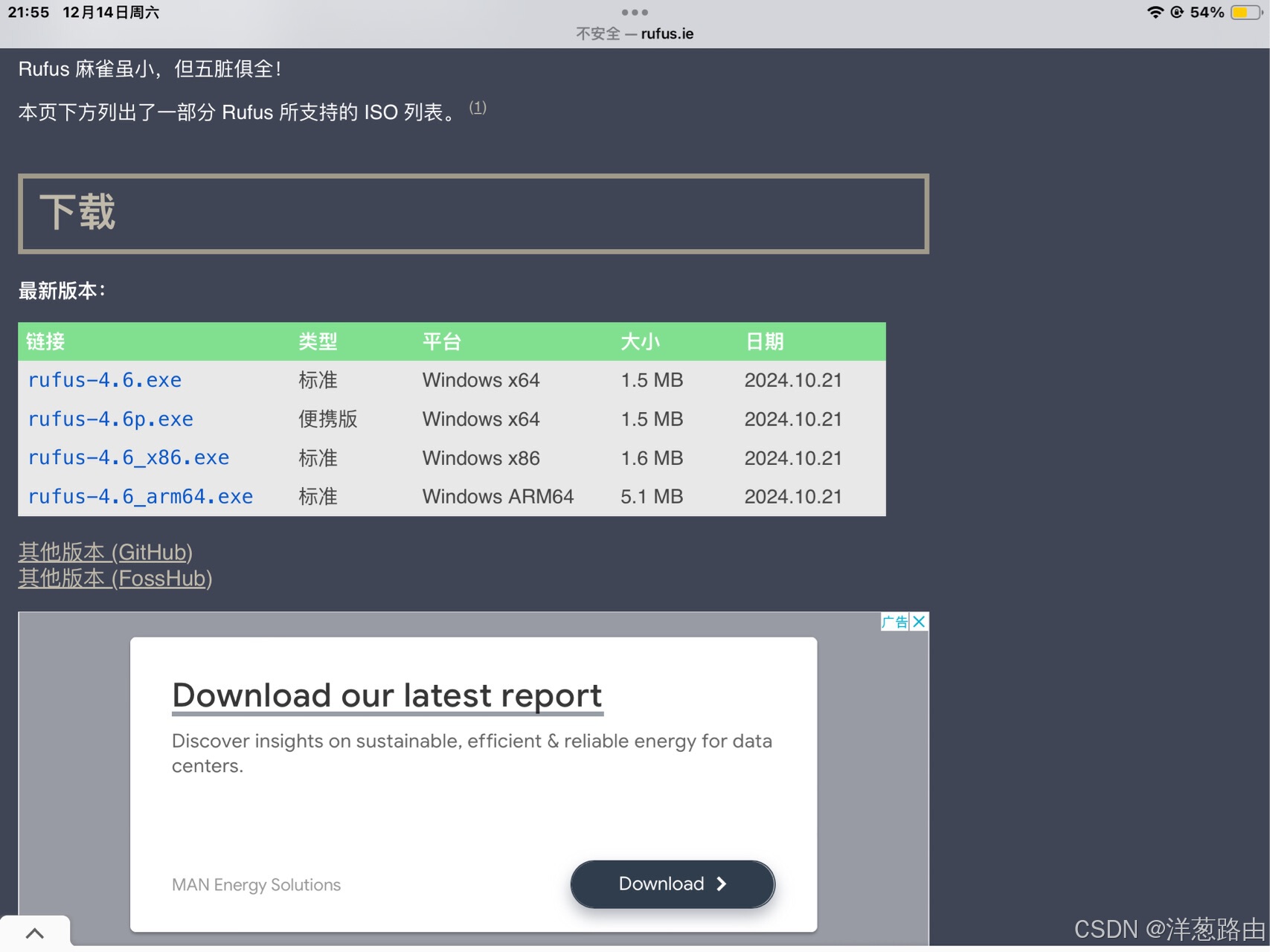Tap the 21:55 clock in status bar

point(28,12)
